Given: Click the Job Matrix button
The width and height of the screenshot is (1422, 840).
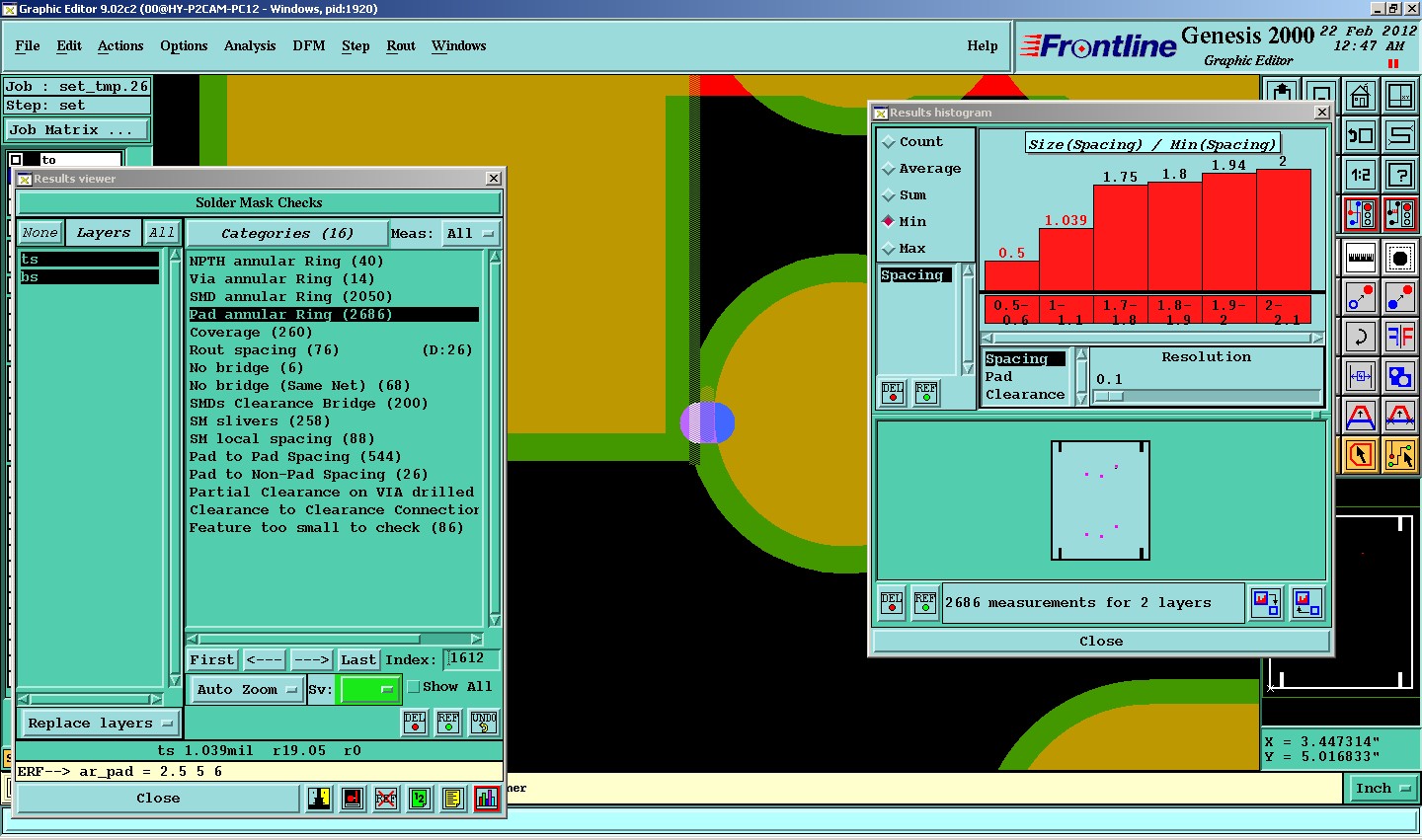Looking at the screenshot, I should 78,130.
